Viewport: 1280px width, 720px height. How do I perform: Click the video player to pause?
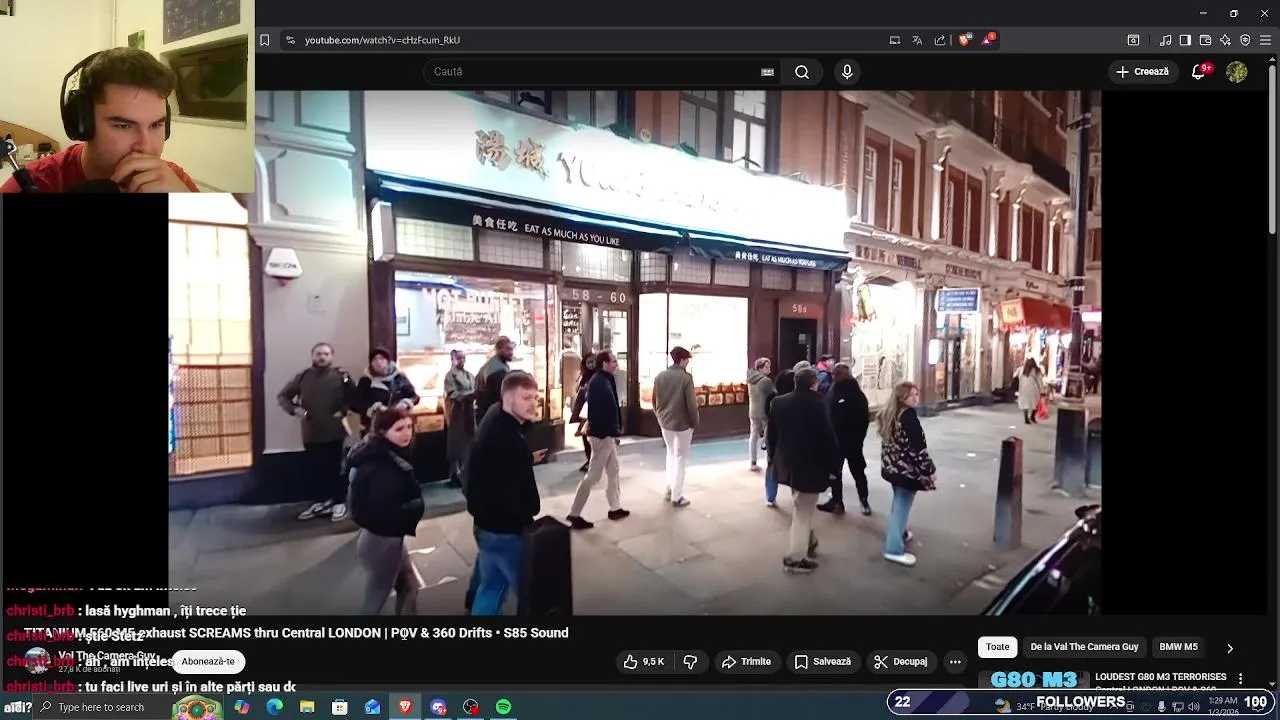point(634,352)
